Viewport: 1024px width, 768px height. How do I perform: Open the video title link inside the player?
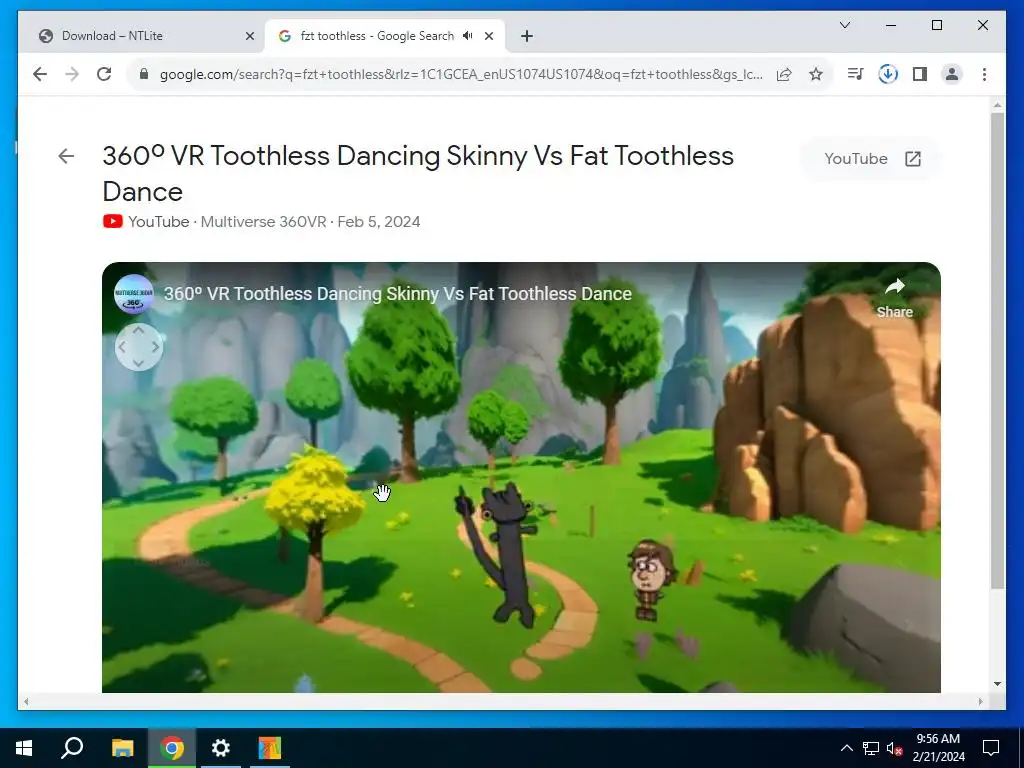(398, 294)
